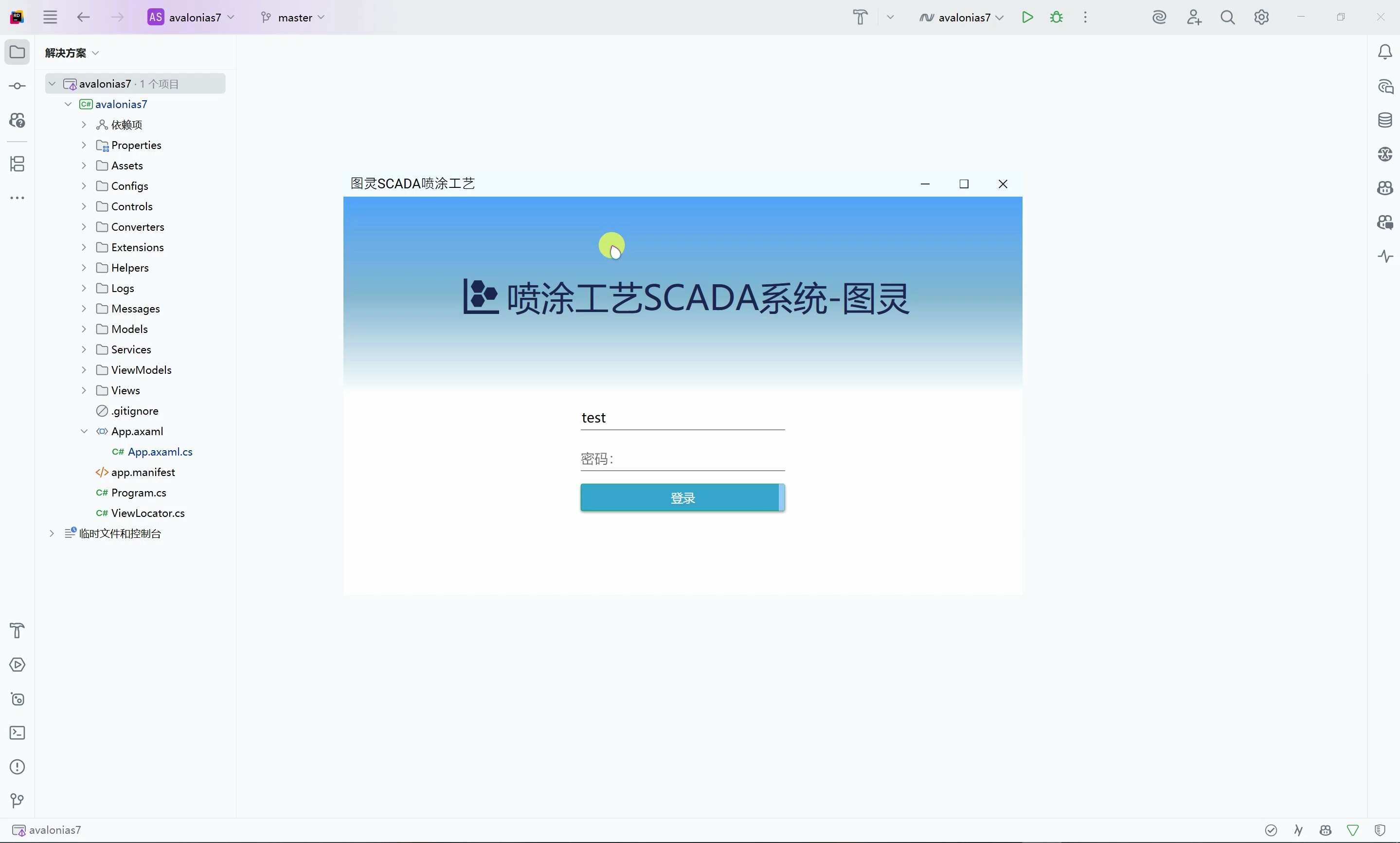
Task: Open the avalonias7 run configuration dropdown
Action: (962, 17)
